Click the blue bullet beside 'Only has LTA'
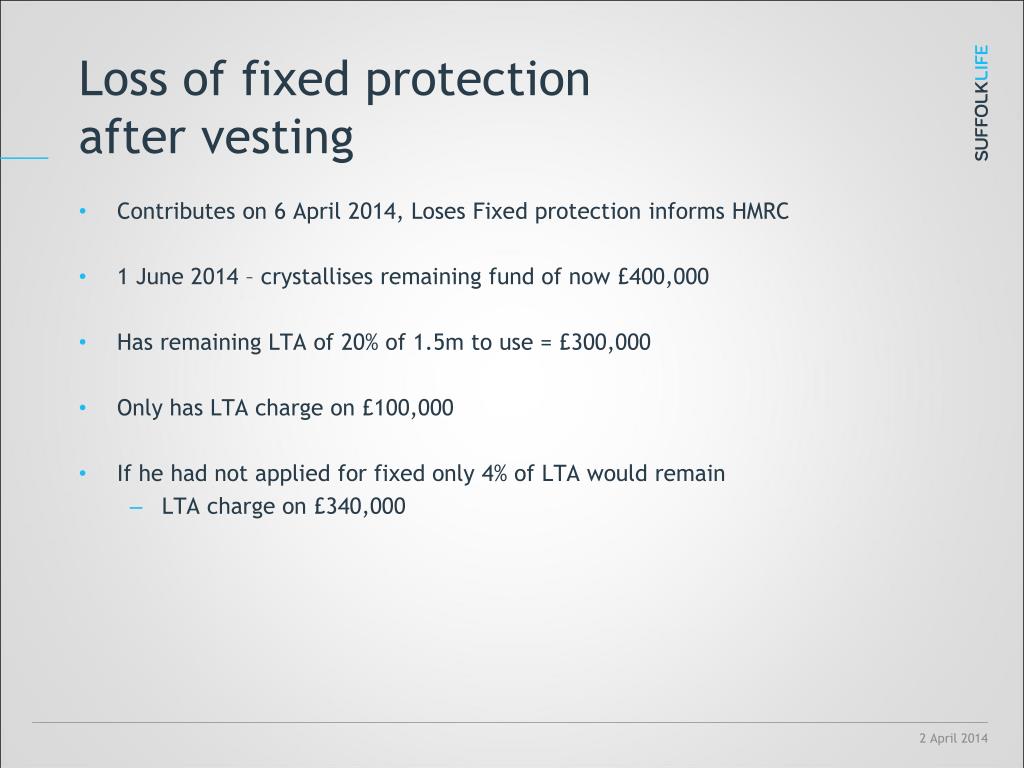1024x768 pixels. pos(83,408)
